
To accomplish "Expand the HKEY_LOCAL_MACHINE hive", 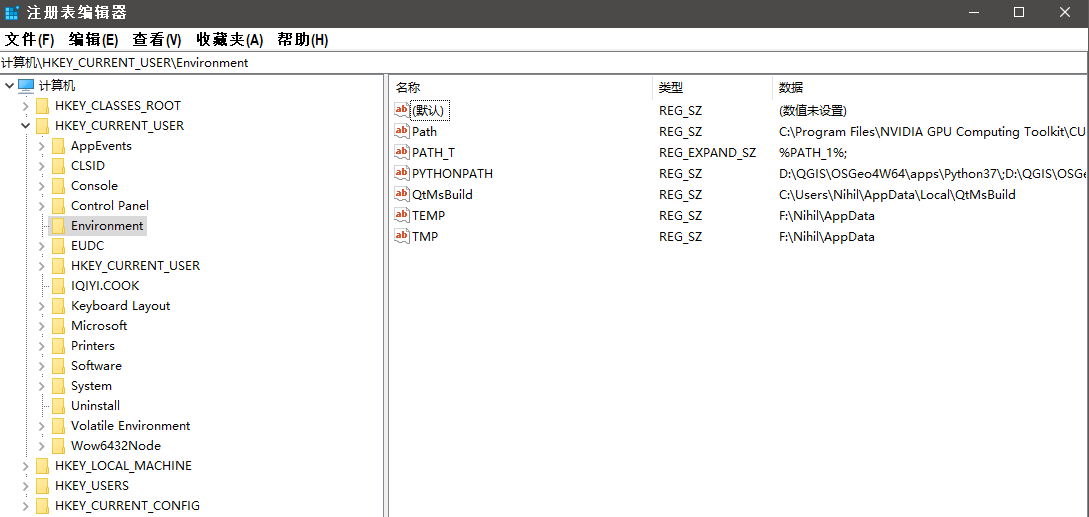I will [x=25, y=466].
